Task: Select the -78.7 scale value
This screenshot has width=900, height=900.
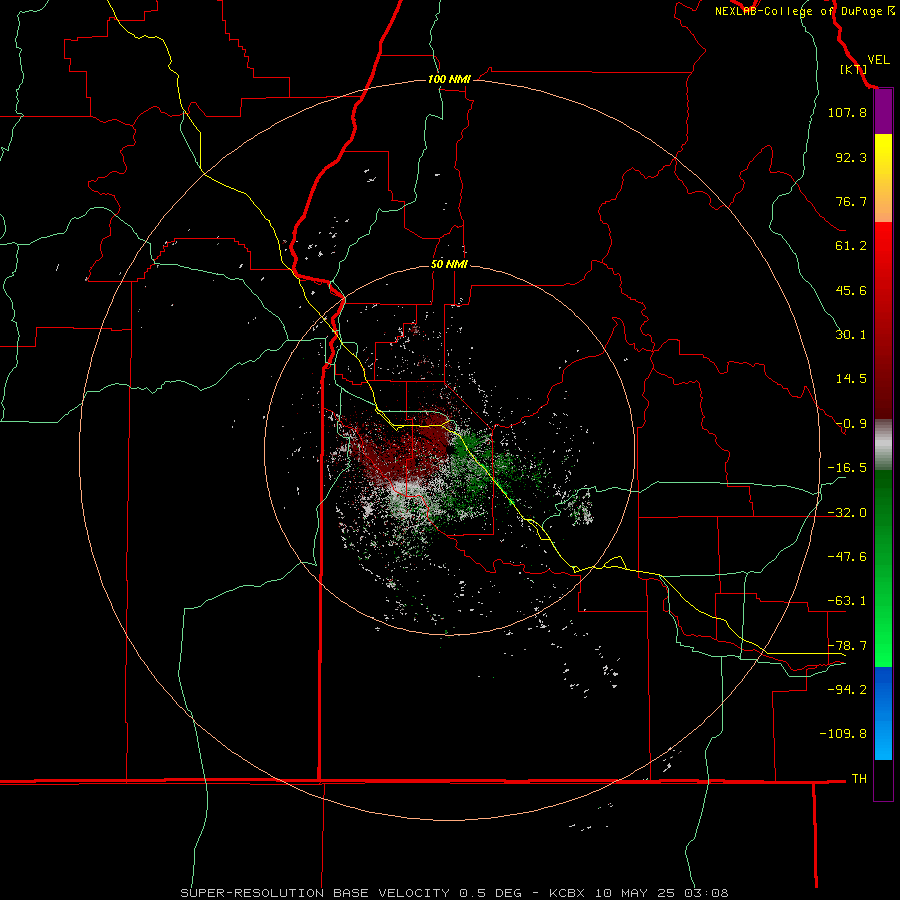Action: point(847,646)
